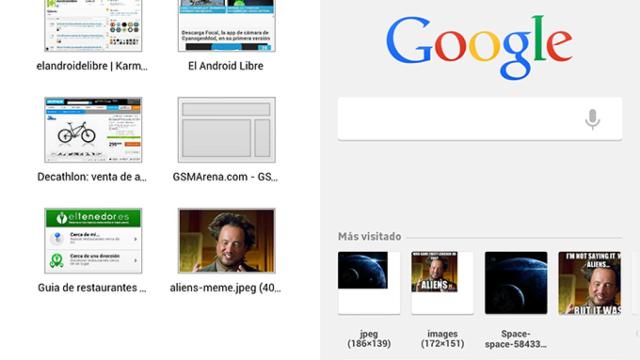Open the Google logo
The image size is (640, 360).
point(479,47)
